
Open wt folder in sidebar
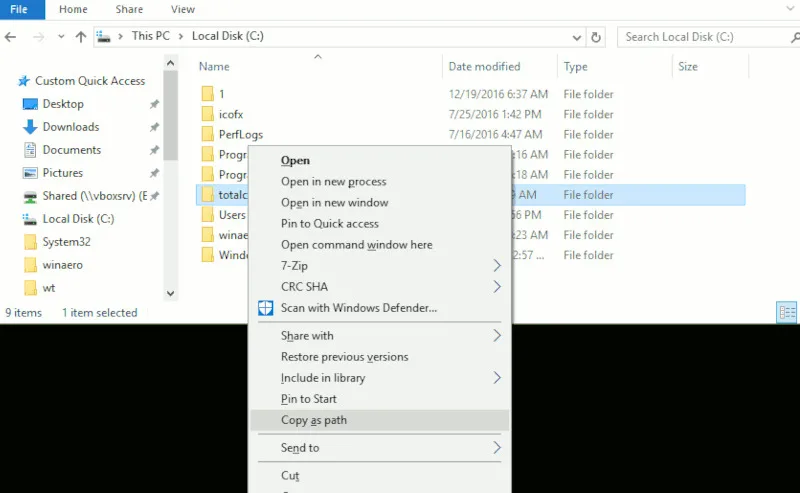(x=48, y=288)
